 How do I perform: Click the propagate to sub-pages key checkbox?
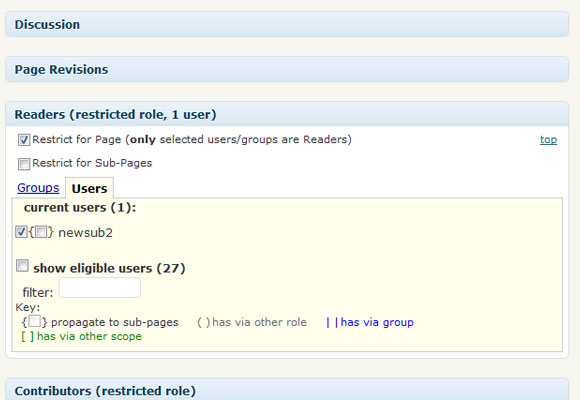point(34,321)
